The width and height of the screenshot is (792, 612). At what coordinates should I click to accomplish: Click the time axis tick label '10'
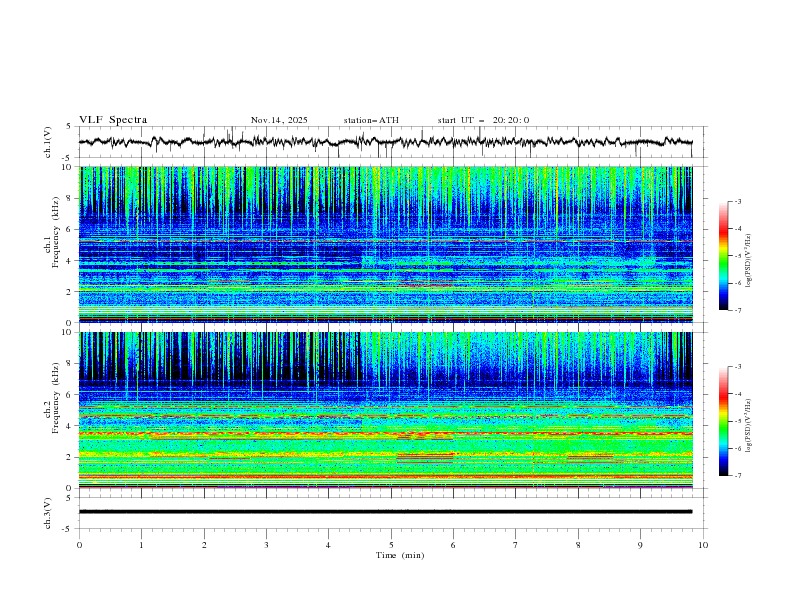(703, 545)
